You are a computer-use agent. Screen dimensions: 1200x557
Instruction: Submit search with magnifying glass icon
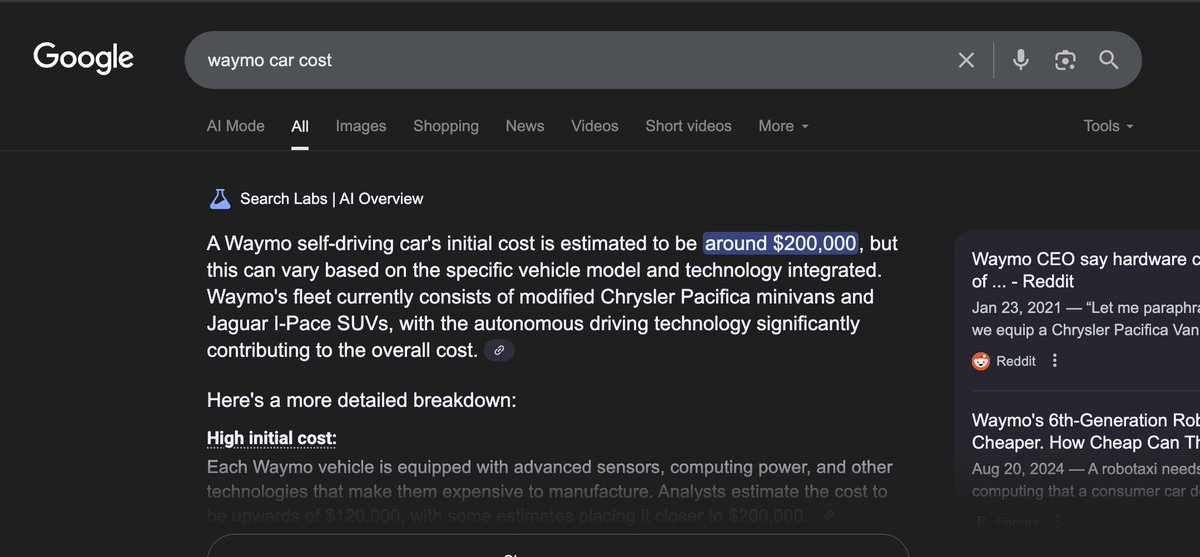click(x=1109, y=60)
